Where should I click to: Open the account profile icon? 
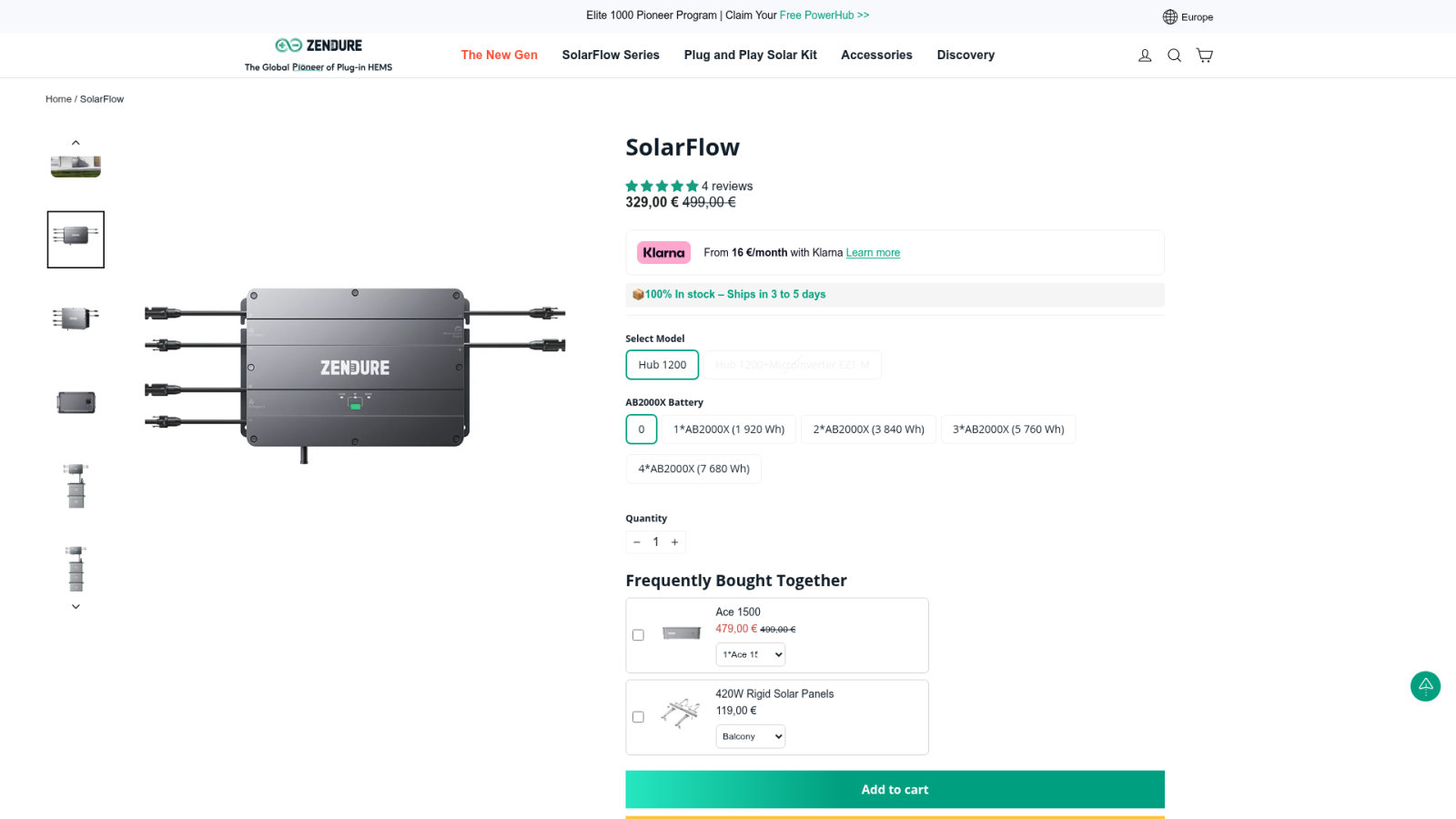click(x=1145, y=56)
